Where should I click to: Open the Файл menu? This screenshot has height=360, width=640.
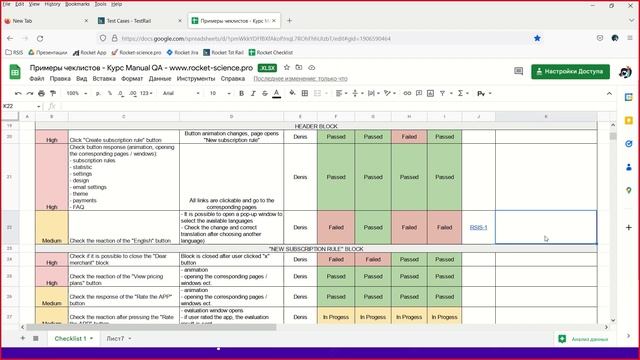tap(37, 78)
